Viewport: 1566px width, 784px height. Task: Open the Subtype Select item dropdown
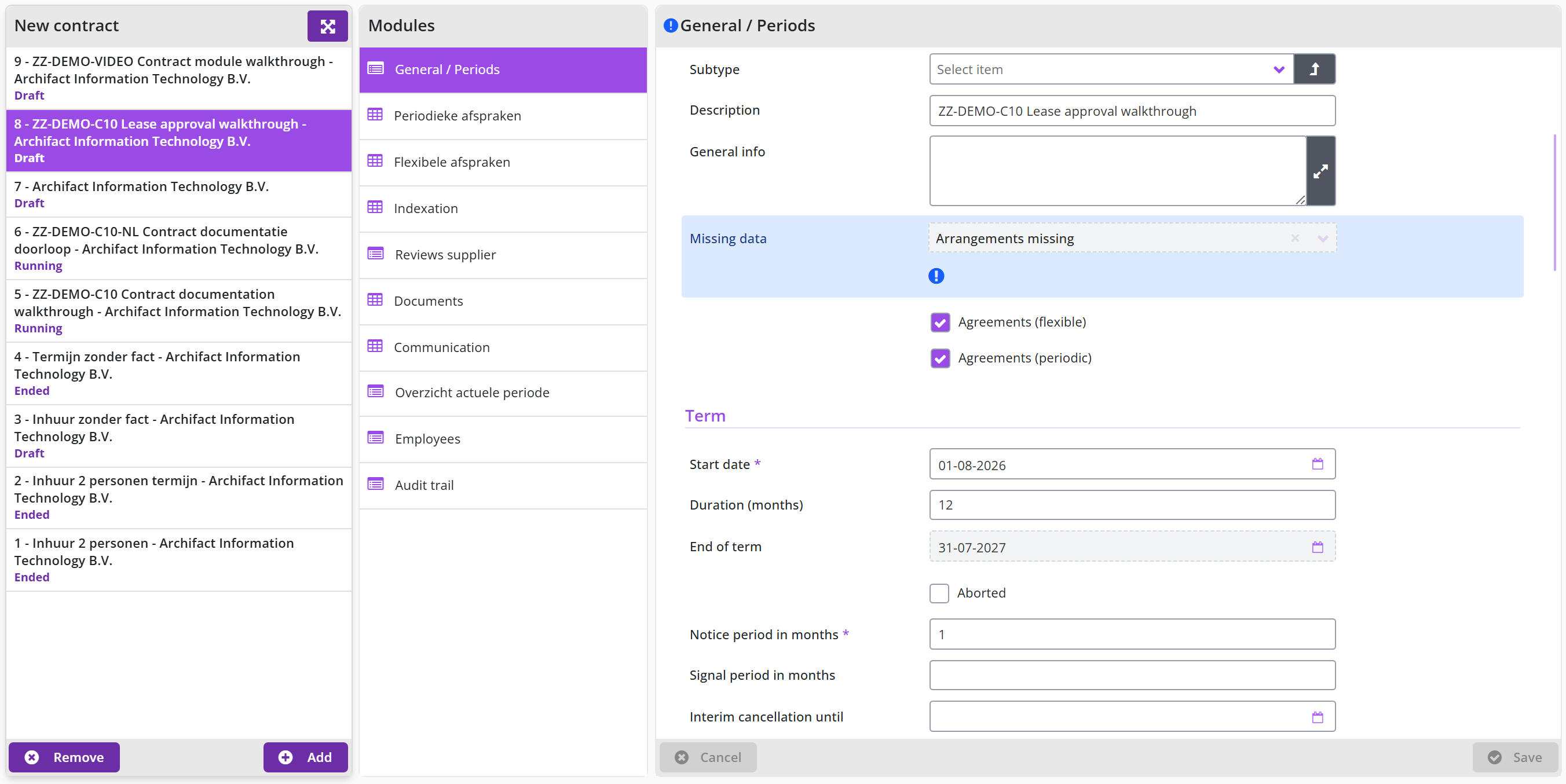coord(1111,69)
